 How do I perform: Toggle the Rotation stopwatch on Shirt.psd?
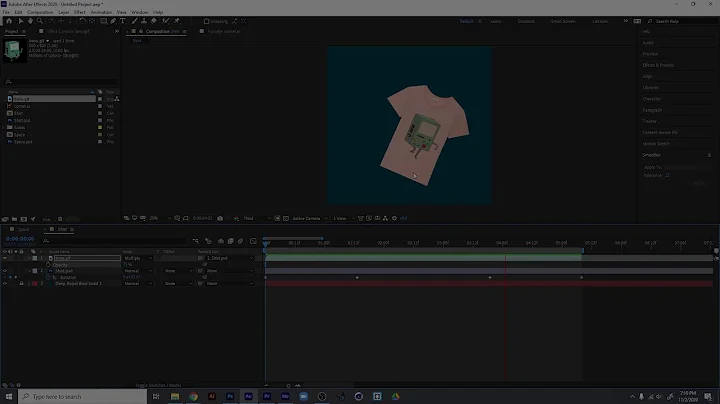[x=48, y=277]
